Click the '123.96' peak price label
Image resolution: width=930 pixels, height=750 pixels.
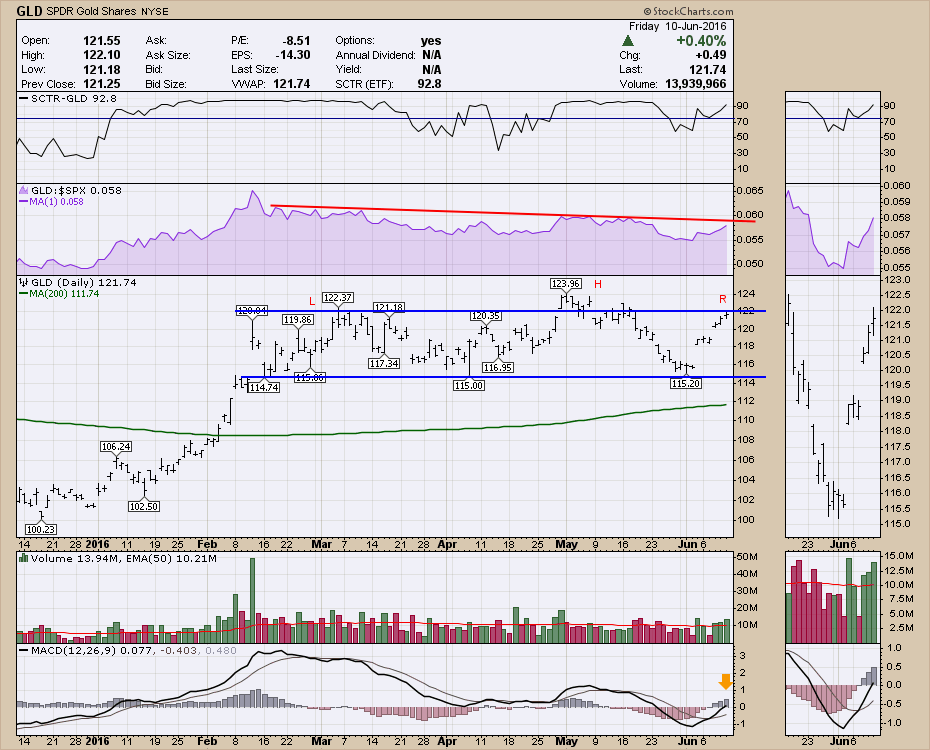coord(565,283)
